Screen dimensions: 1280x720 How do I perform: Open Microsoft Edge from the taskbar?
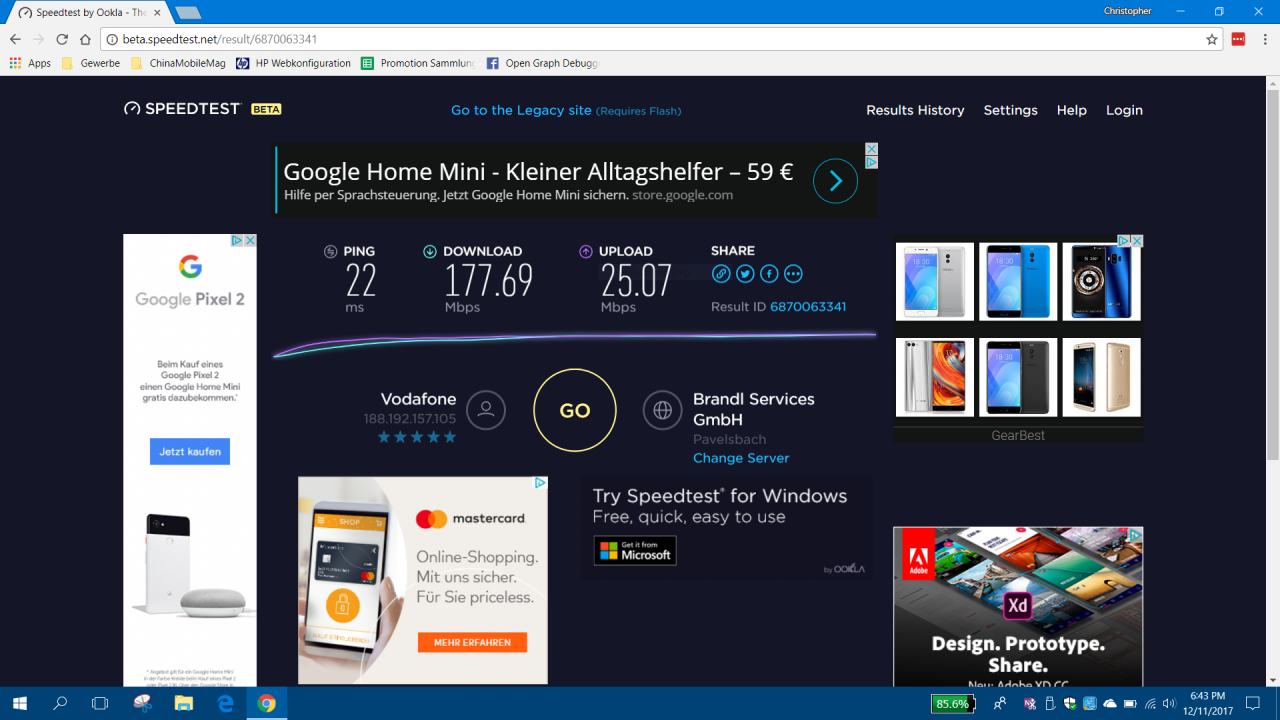[x=226, y=704]
